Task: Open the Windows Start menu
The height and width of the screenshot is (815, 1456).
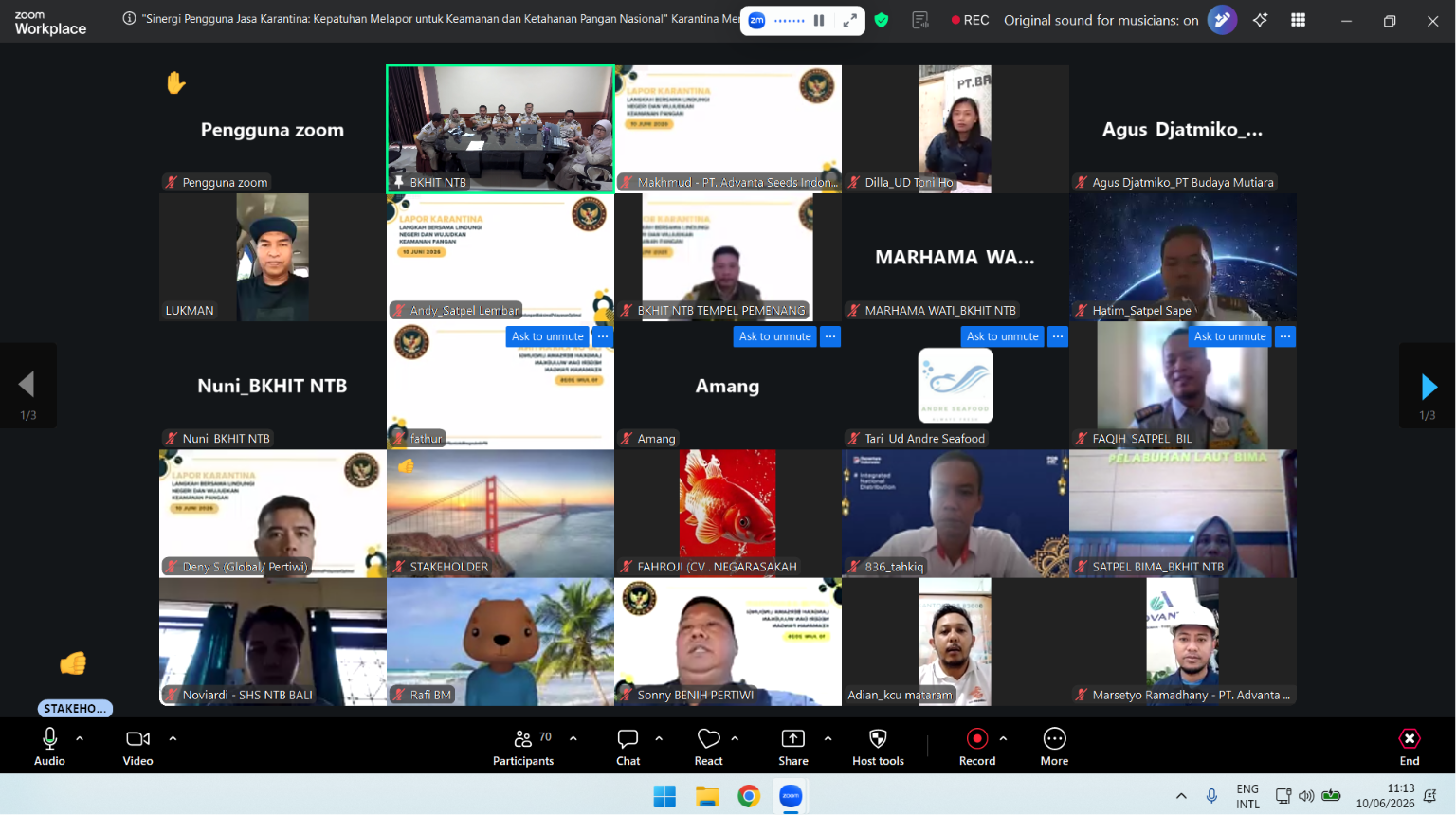Action: [x=664, y=796]
